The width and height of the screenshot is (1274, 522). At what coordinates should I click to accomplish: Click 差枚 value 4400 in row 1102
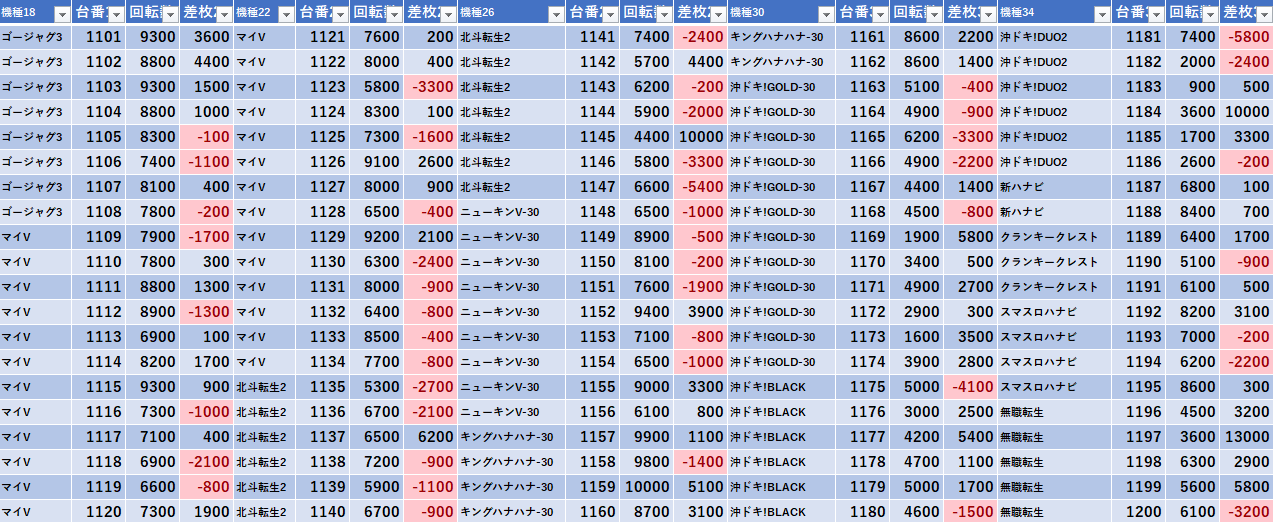pyautogui.click(x=207, y=62)
